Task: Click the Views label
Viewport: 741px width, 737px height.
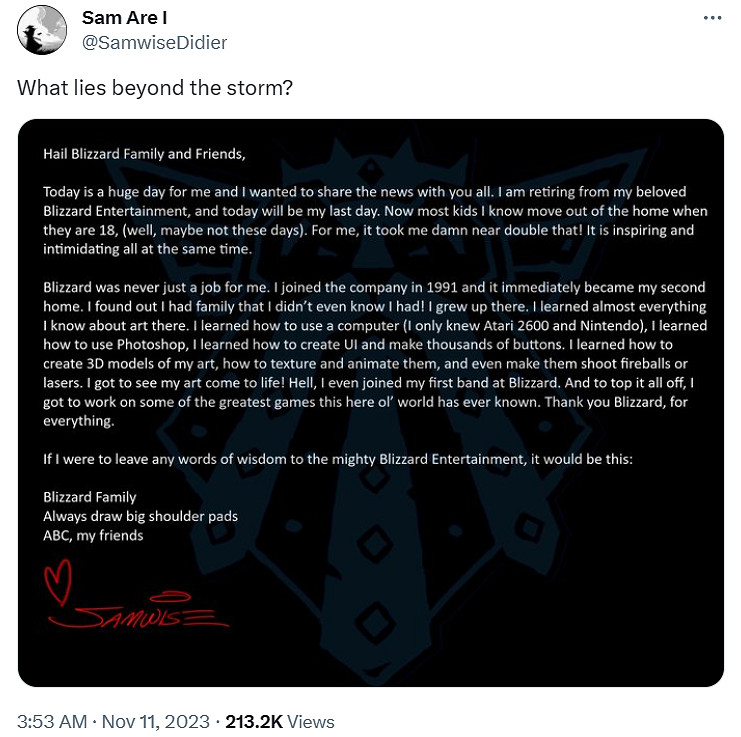Action: click(x=311, y=721)
